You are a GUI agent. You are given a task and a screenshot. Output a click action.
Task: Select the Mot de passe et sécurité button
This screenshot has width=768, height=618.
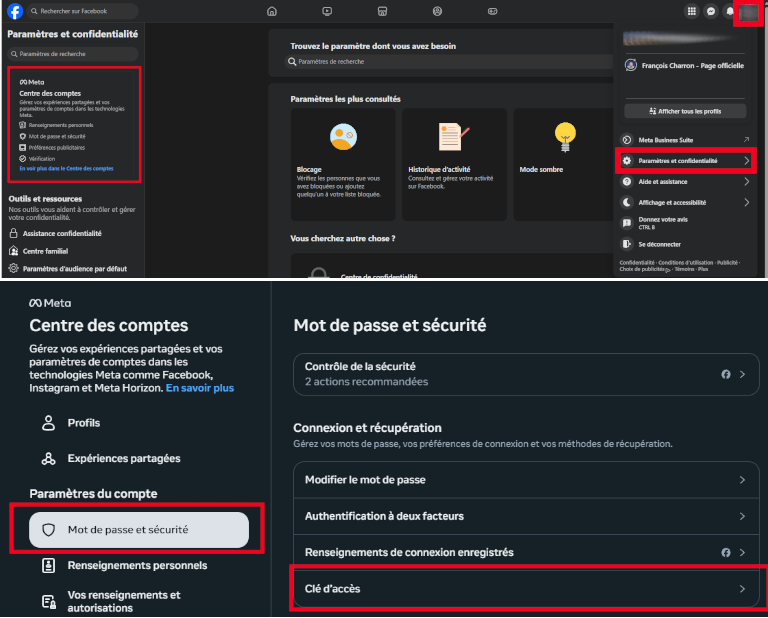(x=139, y=530)
